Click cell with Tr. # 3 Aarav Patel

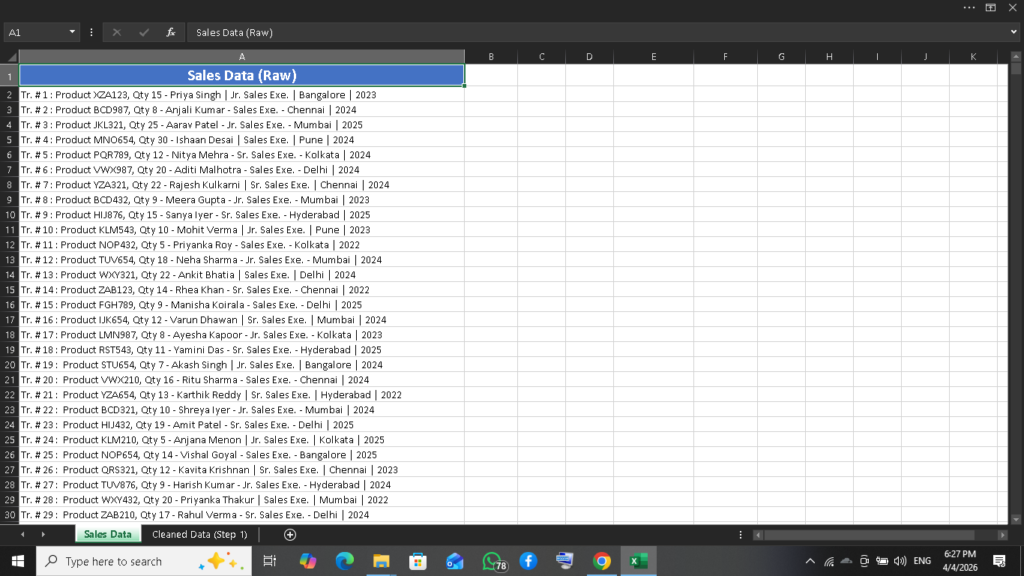point(242,125)
